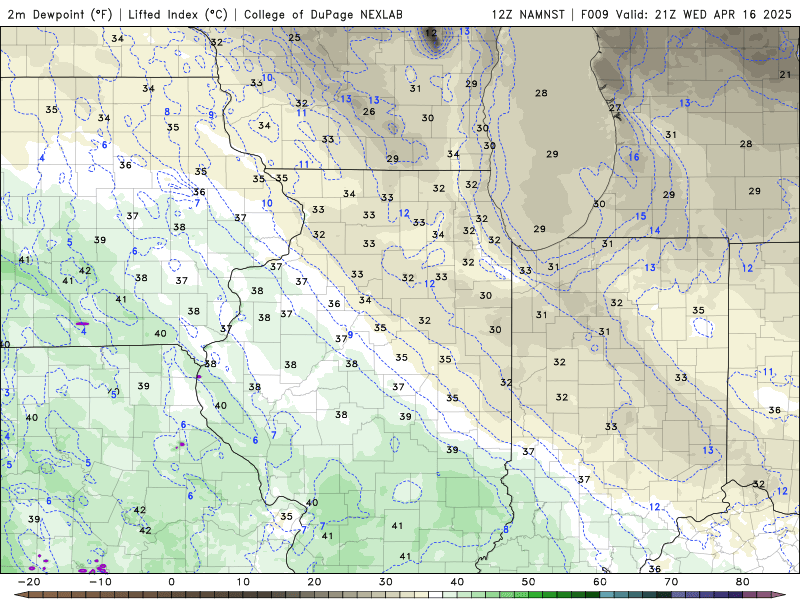Viewport: 800px width, 600px height.
Task: Click the blue "14" lifted index contour label
Action: 655,231
